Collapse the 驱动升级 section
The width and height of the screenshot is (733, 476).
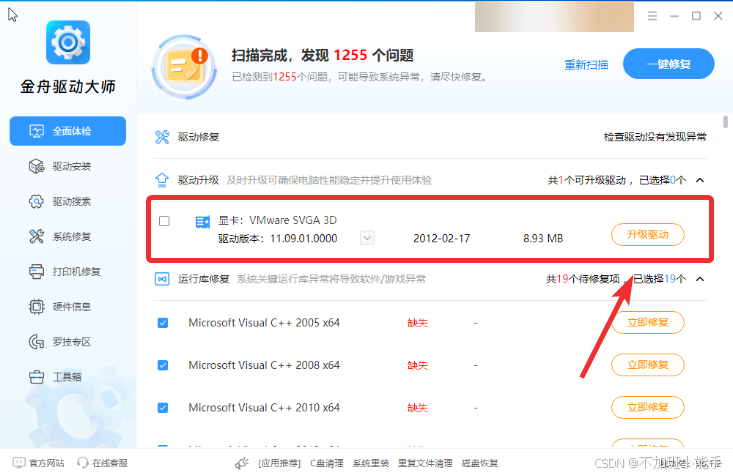click(700, 180)
